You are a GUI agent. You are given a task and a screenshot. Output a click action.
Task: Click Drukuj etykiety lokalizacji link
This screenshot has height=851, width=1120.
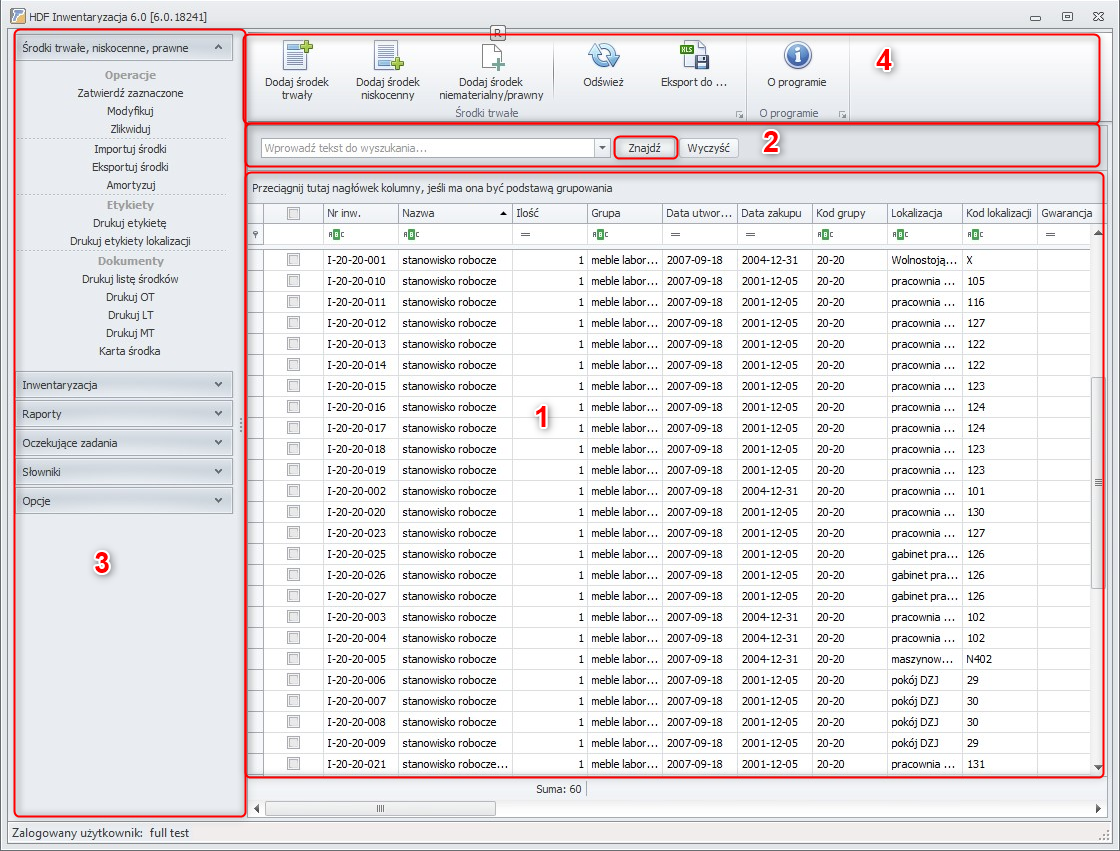(x=130, y=241)
